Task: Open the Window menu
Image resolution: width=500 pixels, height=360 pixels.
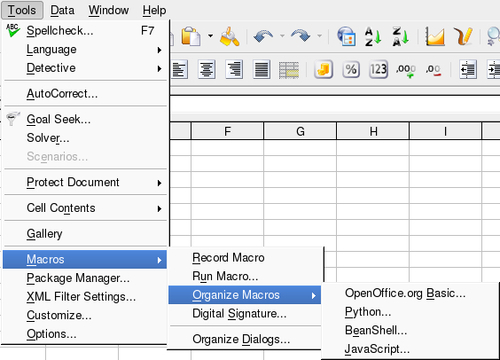Action: click(109, 10)
